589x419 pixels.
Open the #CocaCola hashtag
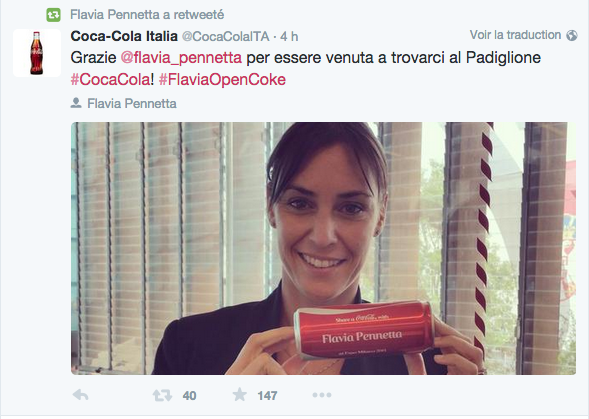[110, 79]
